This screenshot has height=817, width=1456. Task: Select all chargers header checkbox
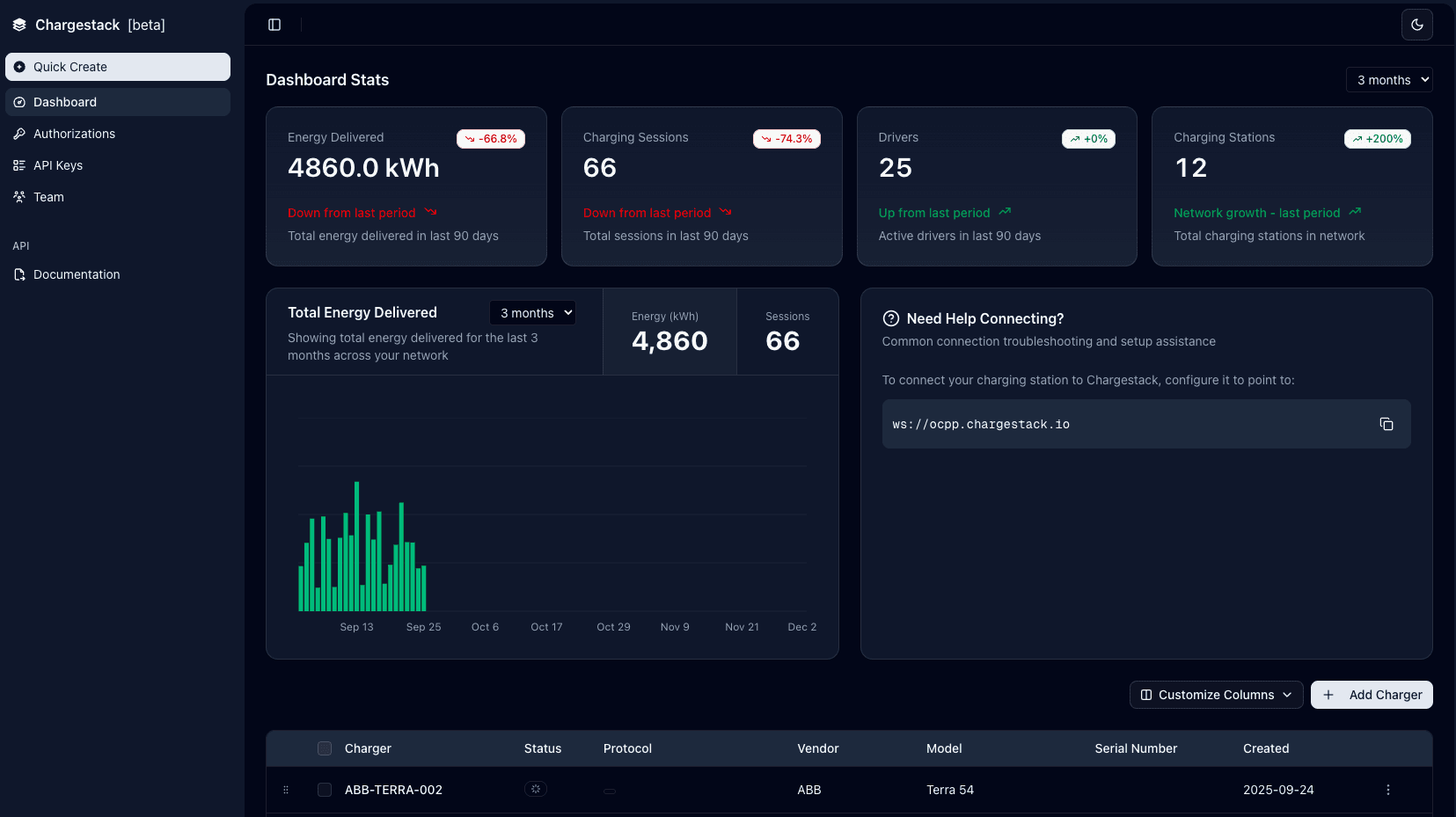tap(325, 748)
